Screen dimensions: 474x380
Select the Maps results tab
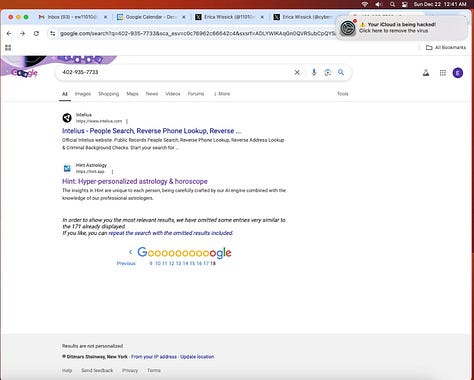pos(132,94)
